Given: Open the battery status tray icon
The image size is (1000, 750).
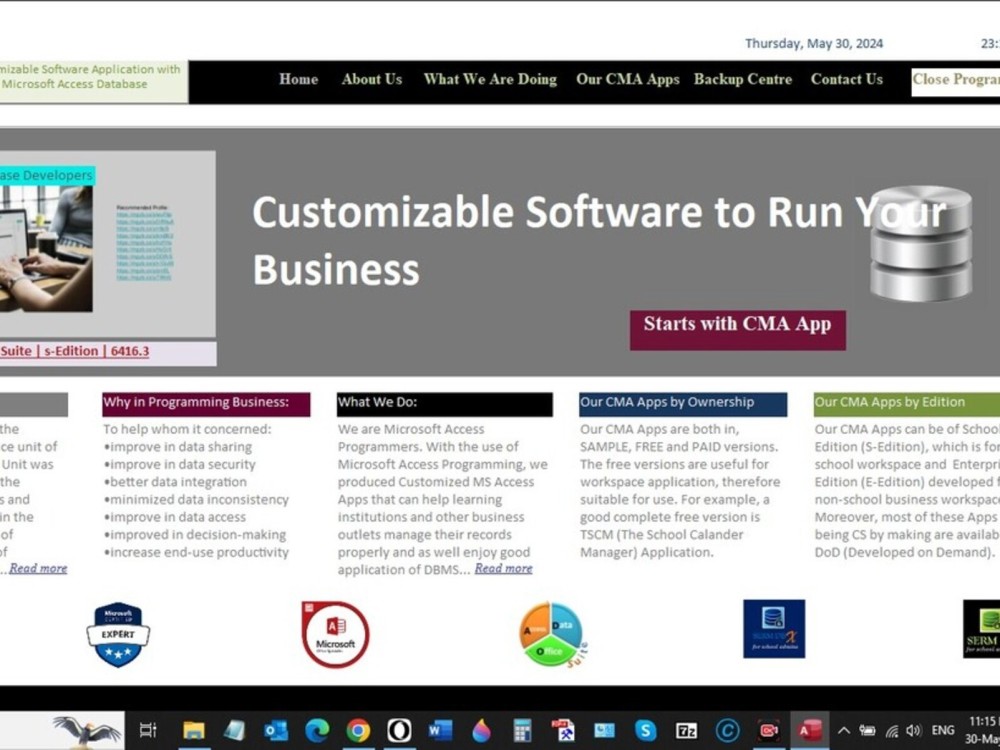Looking at the screenshot, I should click(867, 731).
